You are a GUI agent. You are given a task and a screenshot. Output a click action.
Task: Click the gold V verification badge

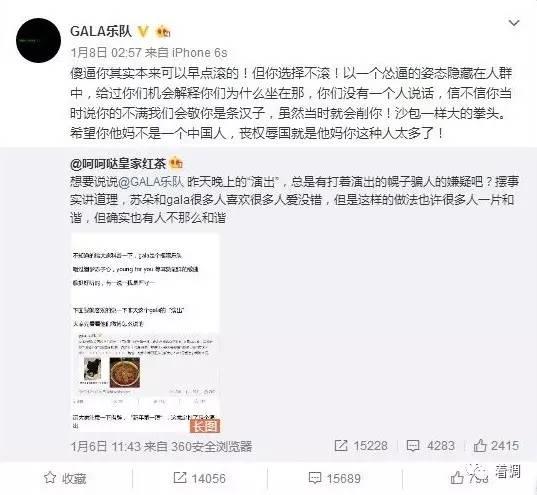[143, 32]
